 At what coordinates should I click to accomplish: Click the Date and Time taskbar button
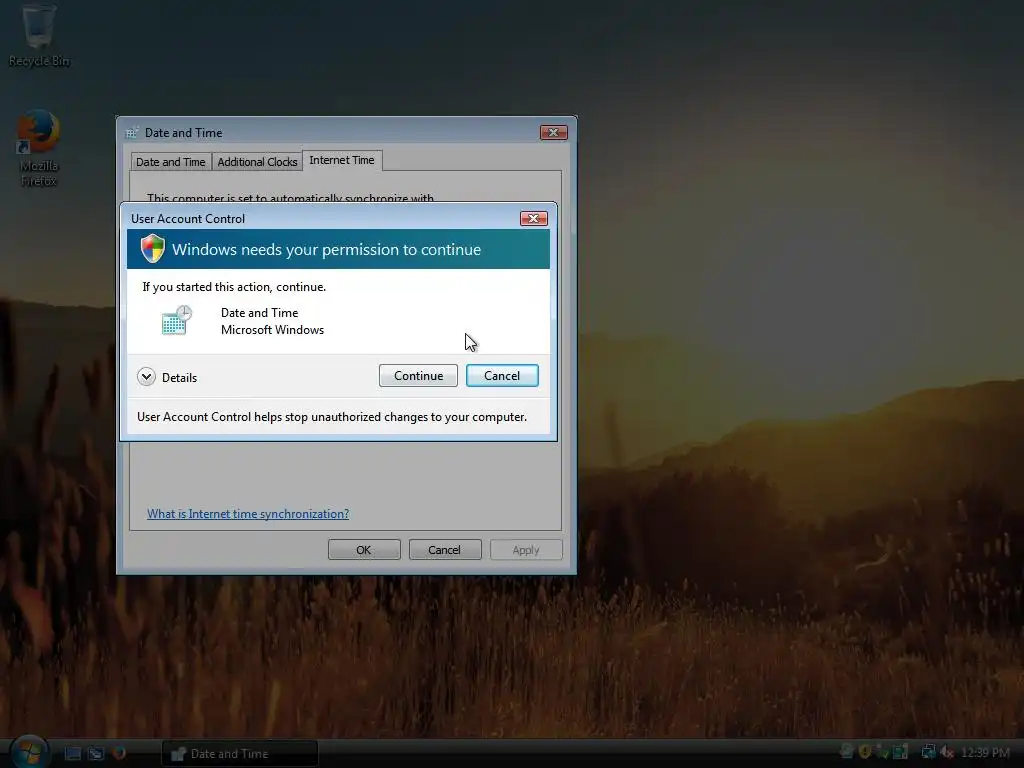(x=240, y=754)
